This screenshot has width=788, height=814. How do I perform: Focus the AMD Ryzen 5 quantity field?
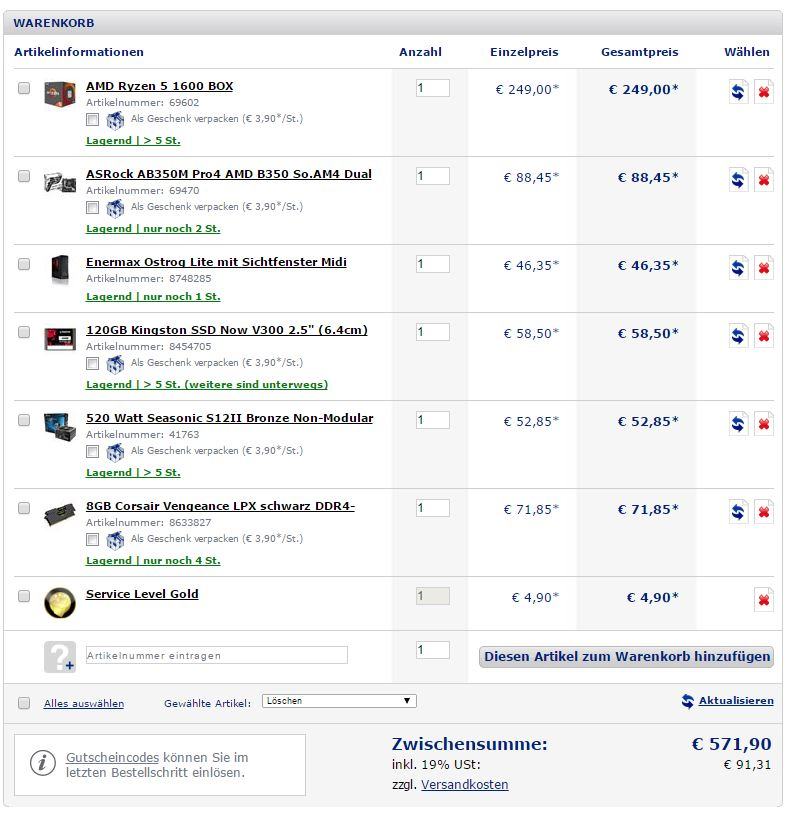click(x=432, y=88)
